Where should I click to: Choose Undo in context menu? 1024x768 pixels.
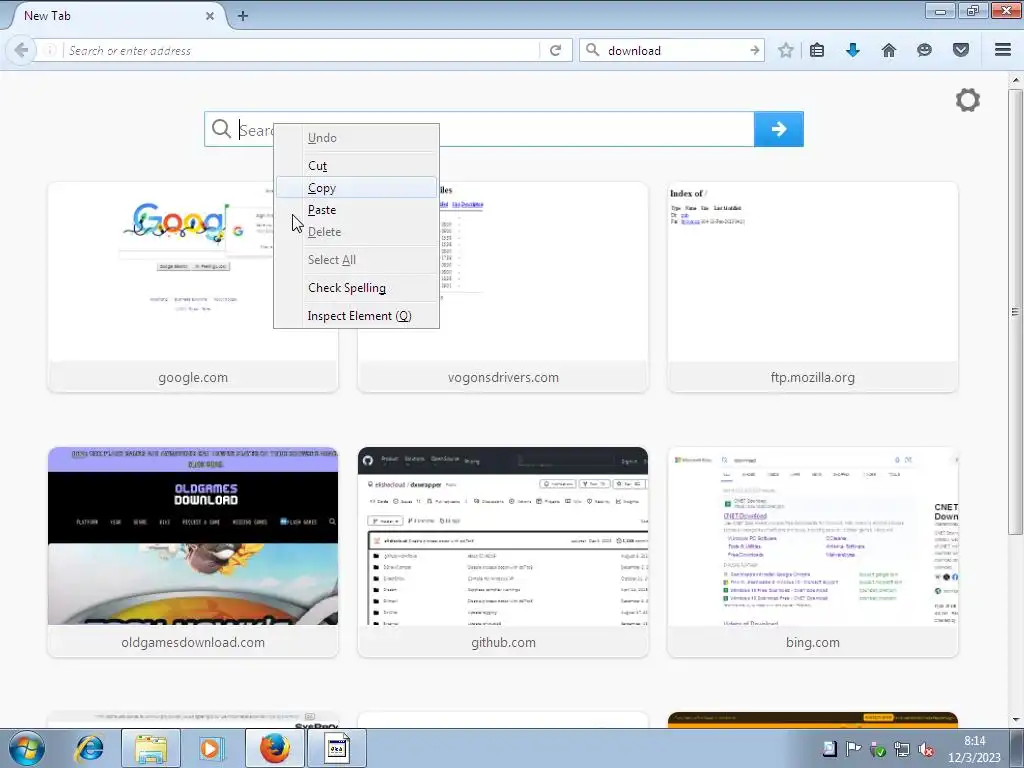[357, 138]
